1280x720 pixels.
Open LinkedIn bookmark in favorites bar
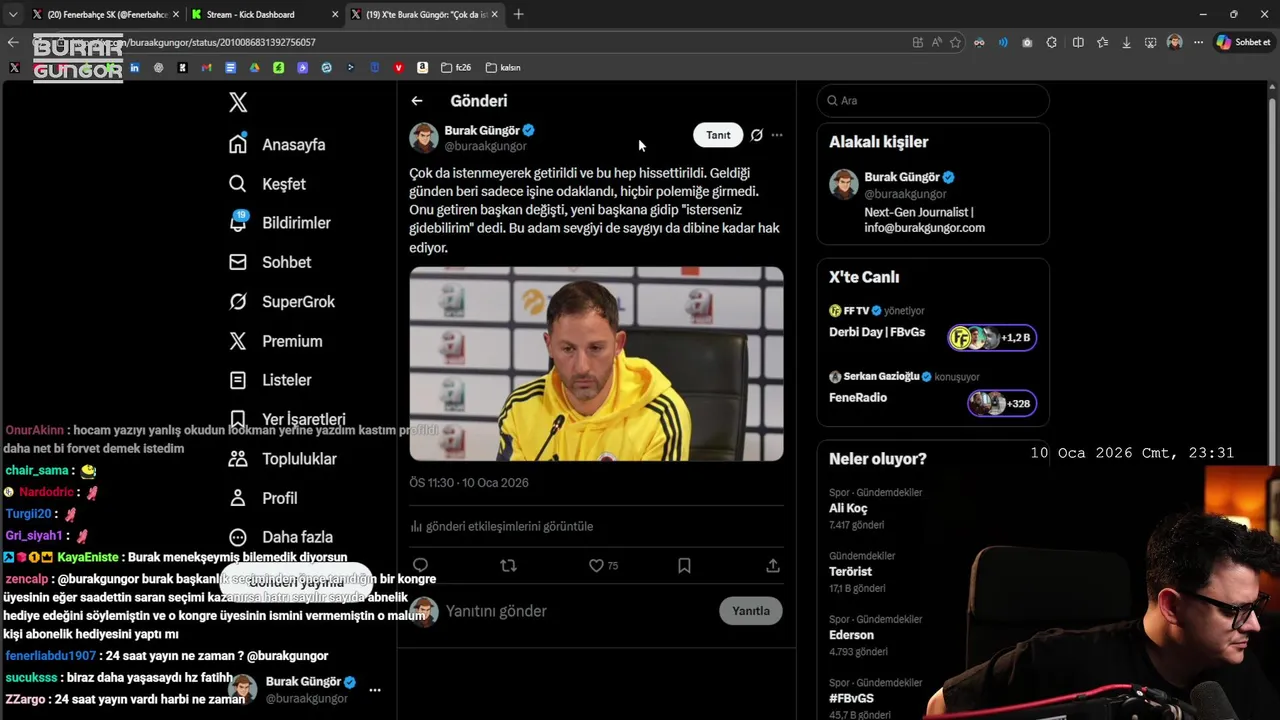coord(134,68)
